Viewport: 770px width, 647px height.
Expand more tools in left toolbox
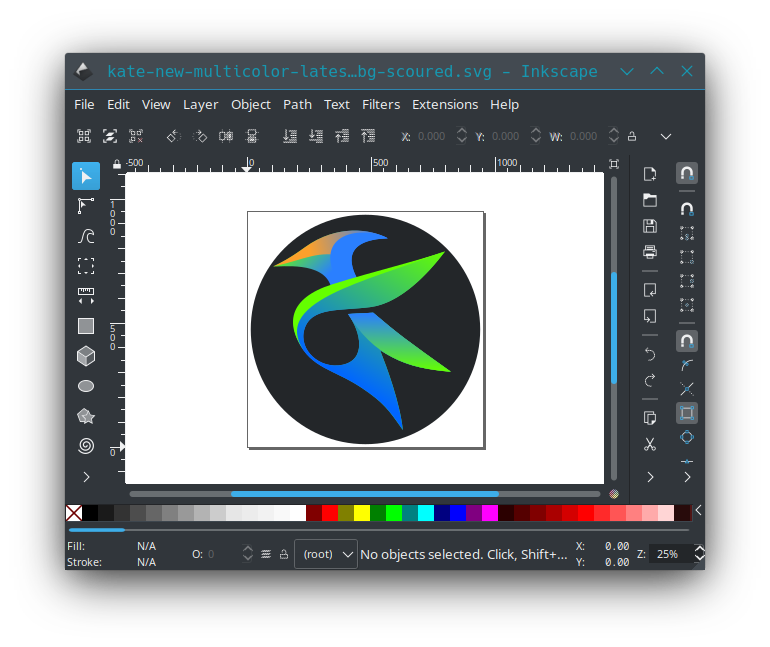click(86, 477)
